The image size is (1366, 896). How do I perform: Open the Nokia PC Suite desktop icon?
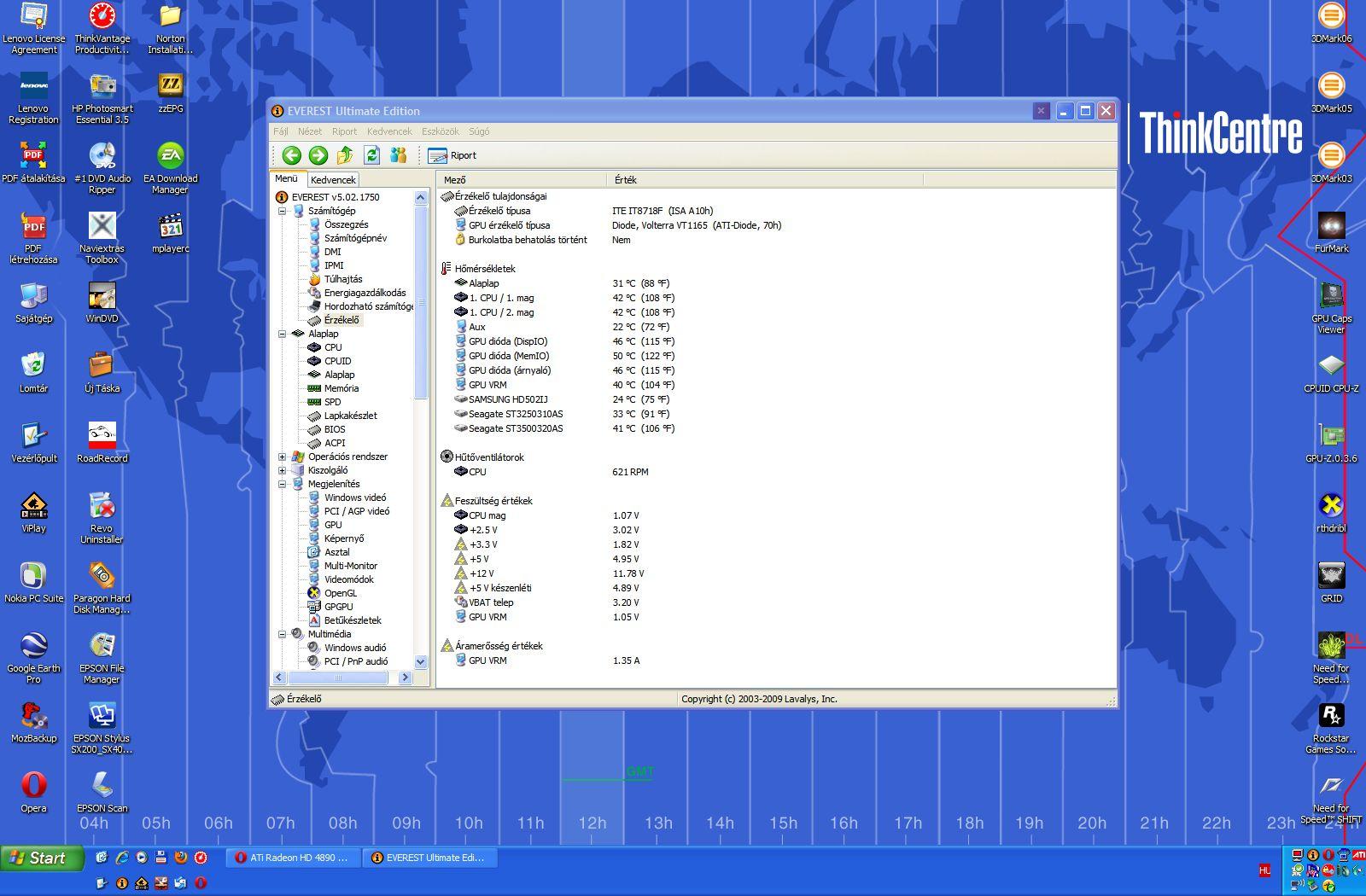click(x=34, y=582)
